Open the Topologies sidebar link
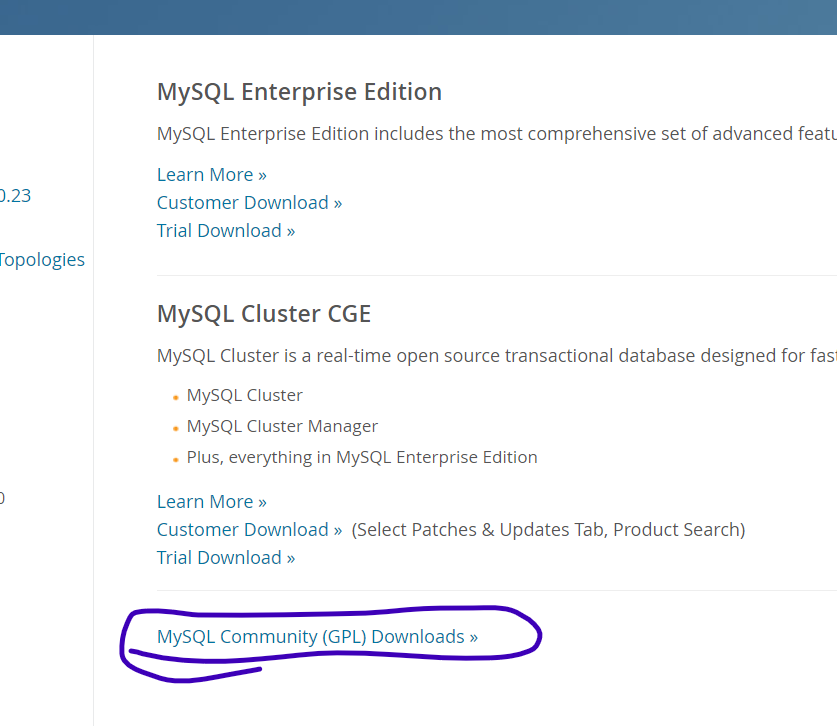Screen dimensions: 837x726 pyautogui.click(x=42, y=259)
